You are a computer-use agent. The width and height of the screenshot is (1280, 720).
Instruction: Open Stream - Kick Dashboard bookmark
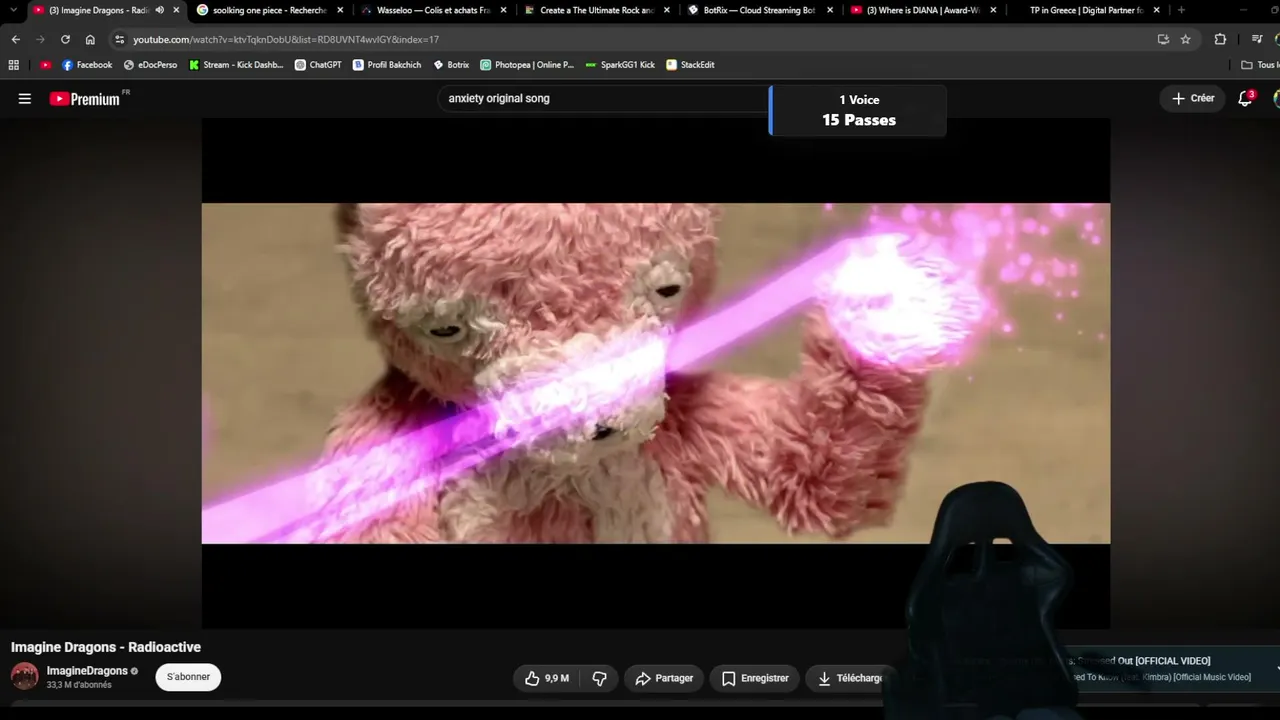236,65
